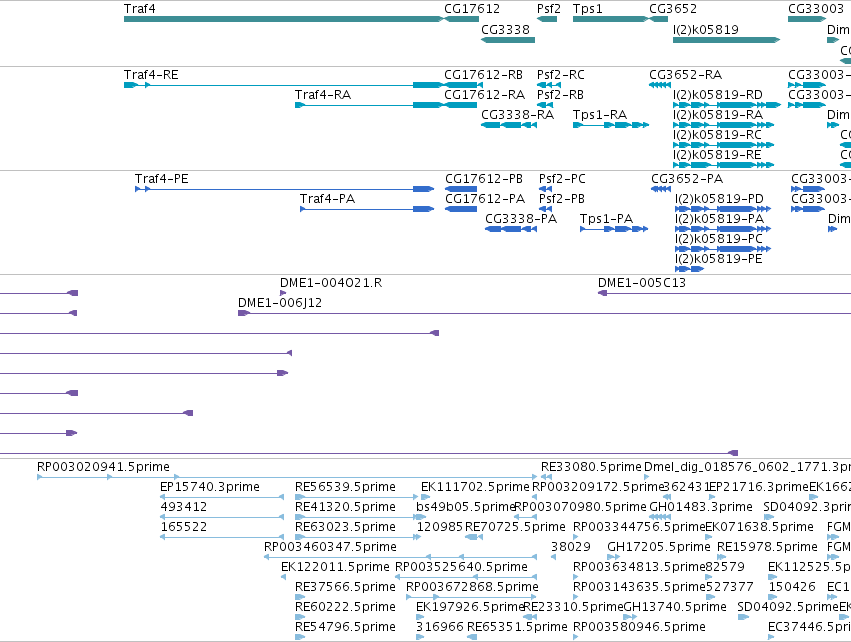Select the CG3652-PA protein label

pos(687,179)
